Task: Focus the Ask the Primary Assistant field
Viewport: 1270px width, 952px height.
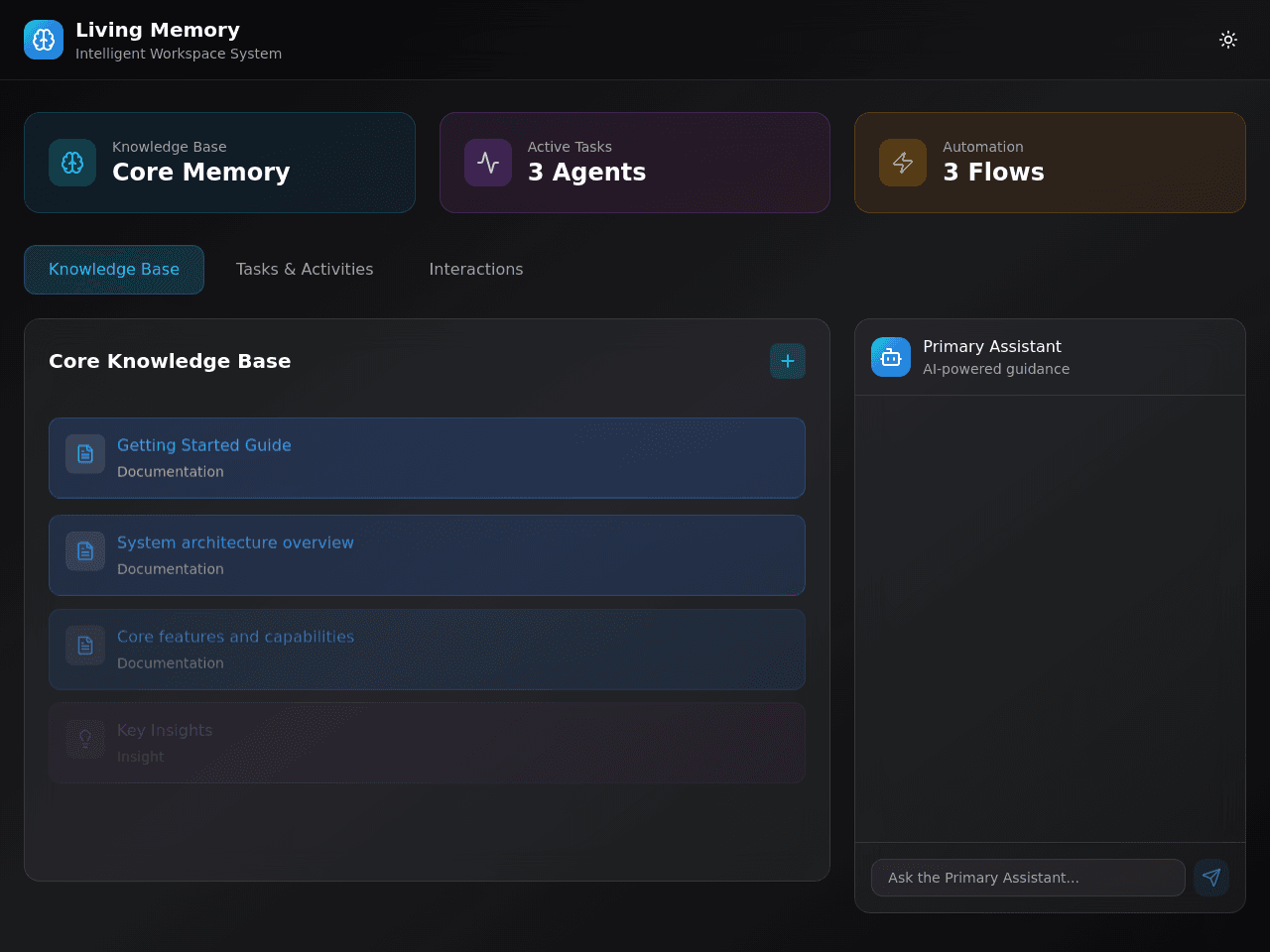Action: coord(1028,878)
